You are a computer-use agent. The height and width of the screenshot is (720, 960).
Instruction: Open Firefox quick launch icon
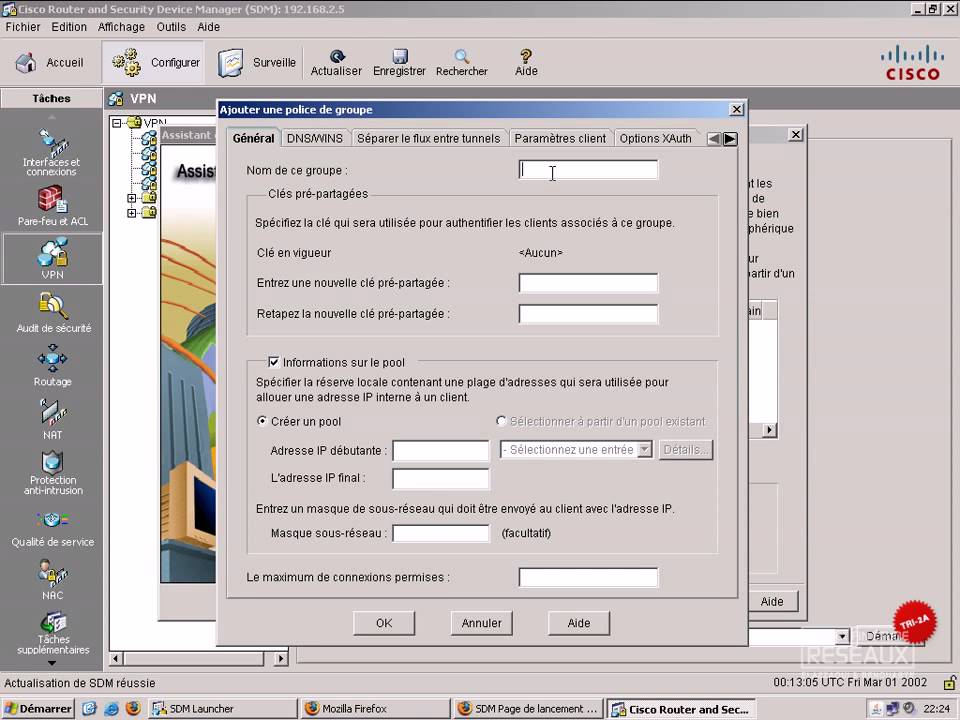pyautogui.click(x=133, y=709)
